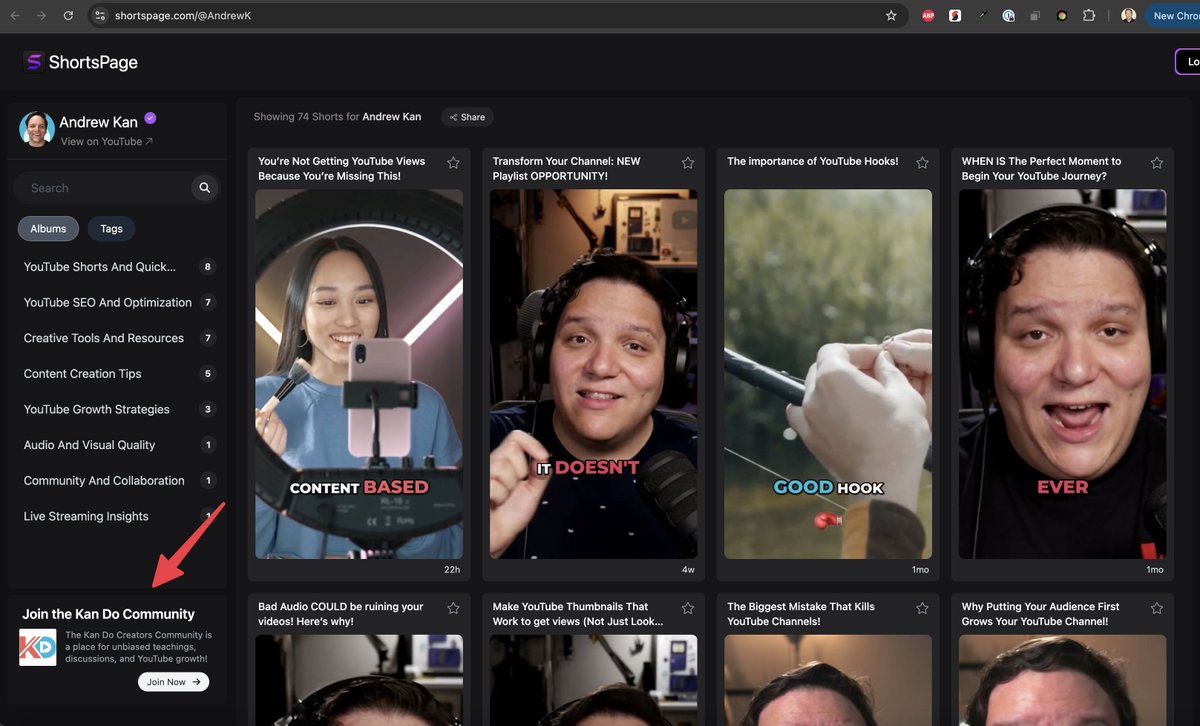The image size is (1200, 726).
Task: Star 'WHEN IS The Perfect Moment' short
Action: 1157,163
